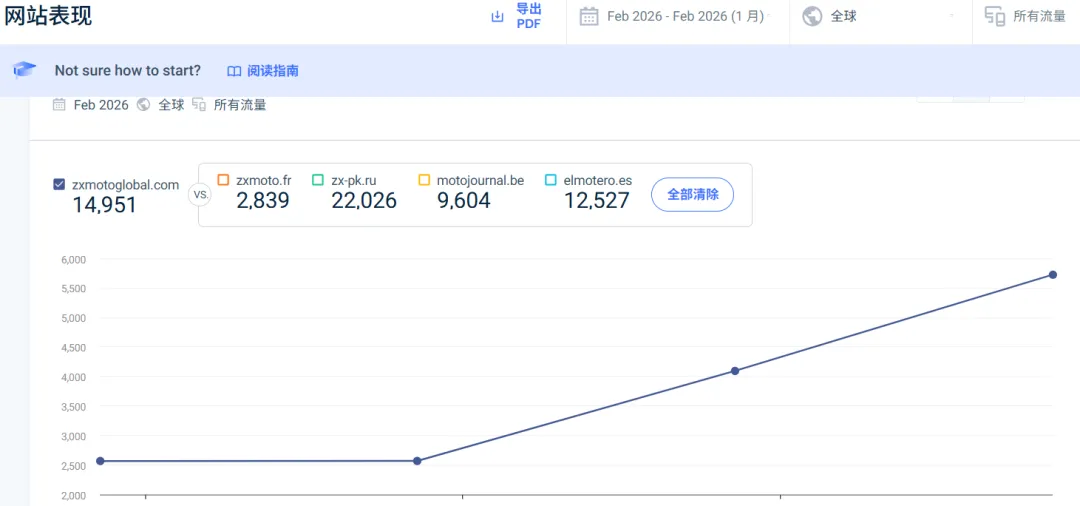Click the globe icon beside 全球
The image size is (1080, 506).
pos(812,16)
